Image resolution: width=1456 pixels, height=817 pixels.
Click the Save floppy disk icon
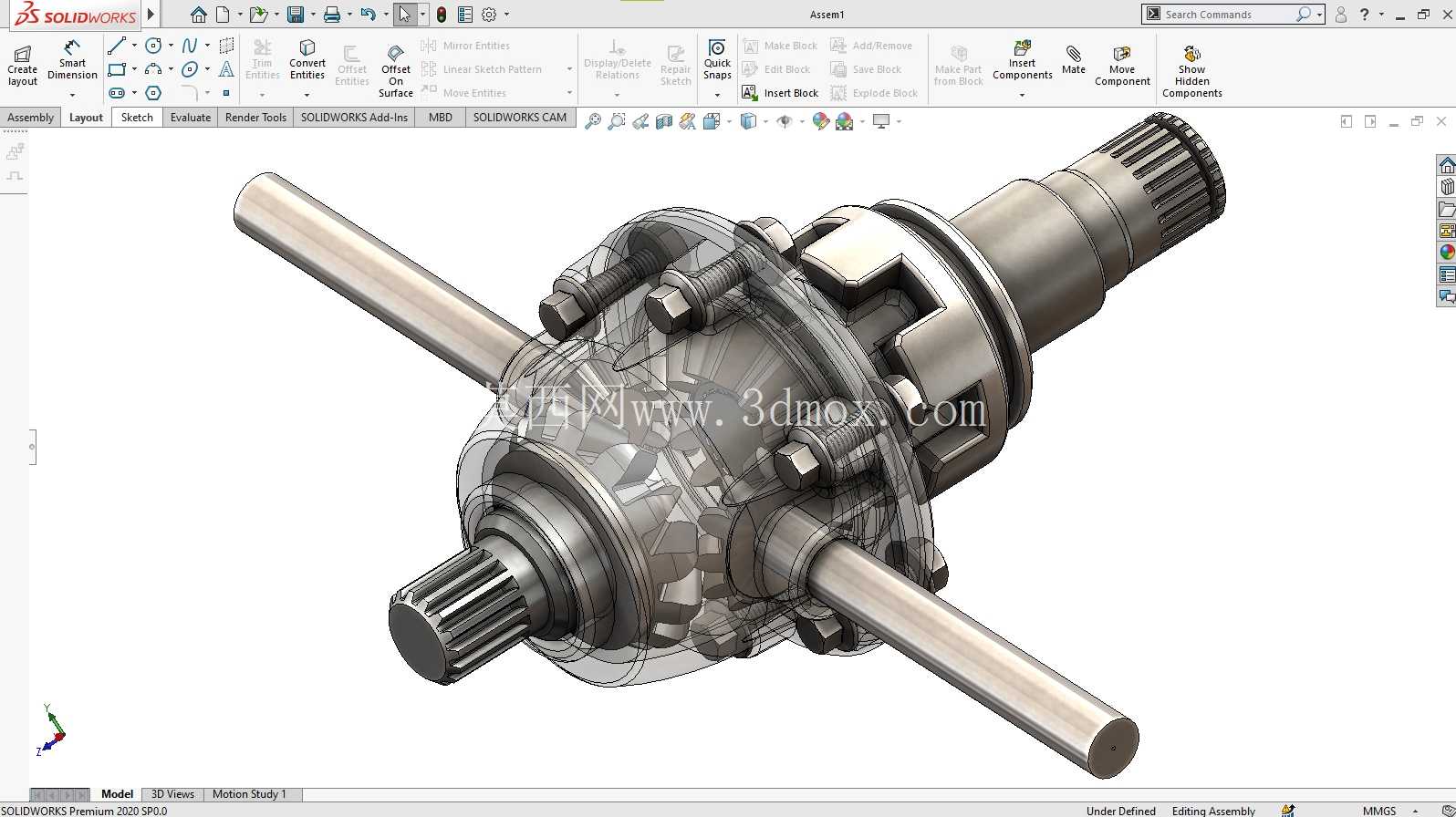coord(295,15)
